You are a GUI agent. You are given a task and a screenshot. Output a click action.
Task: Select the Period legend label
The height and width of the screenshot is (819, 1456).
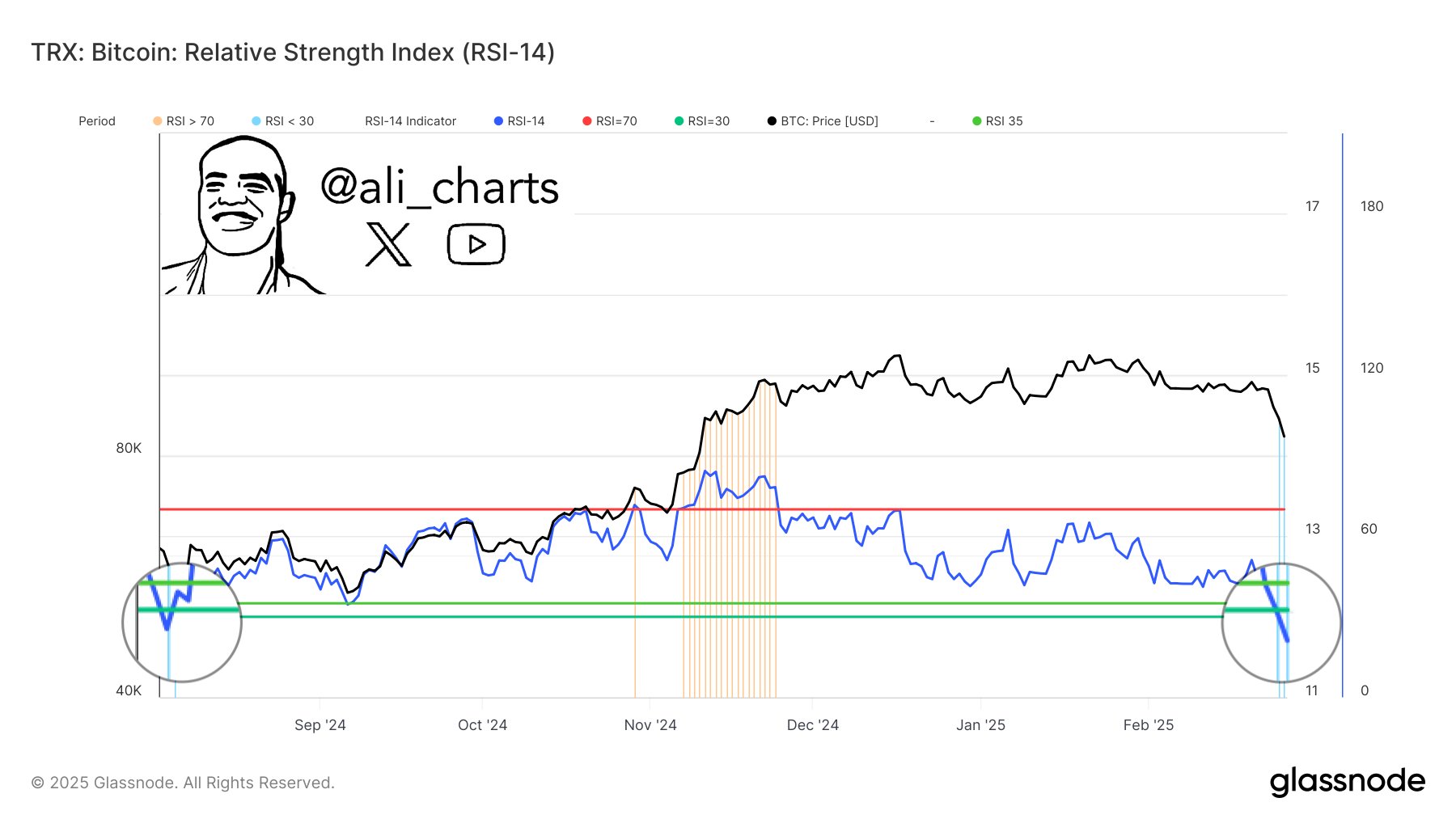pos(97,121)
